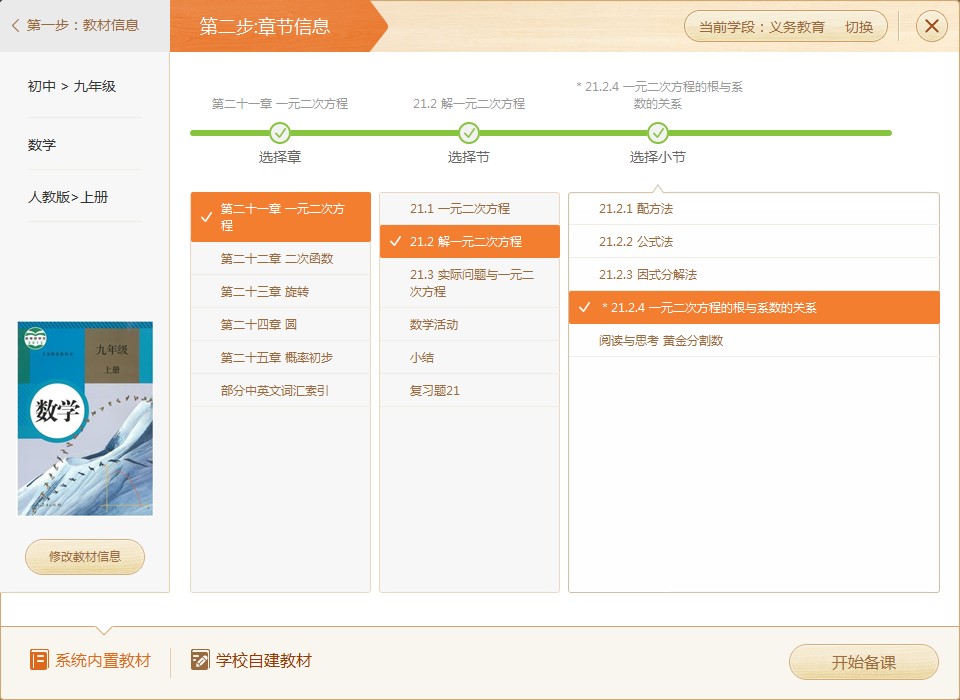Screen dimensions: 960x700
Task: Click the green checkmark above 选择章
Action: pyautogui.click(x=280, y=131)
